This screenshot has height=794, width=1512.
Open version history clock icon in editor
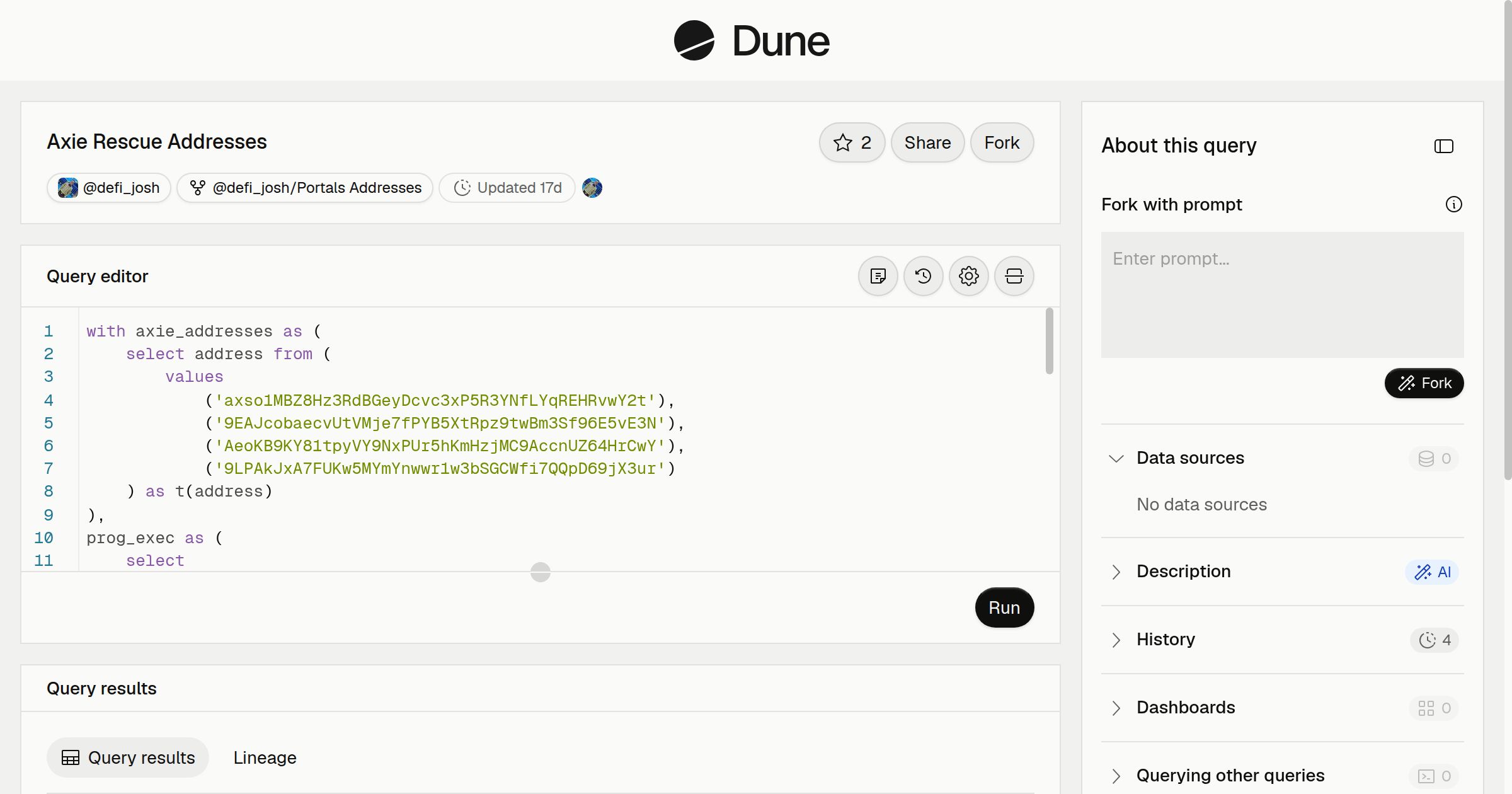click(923, 276)
